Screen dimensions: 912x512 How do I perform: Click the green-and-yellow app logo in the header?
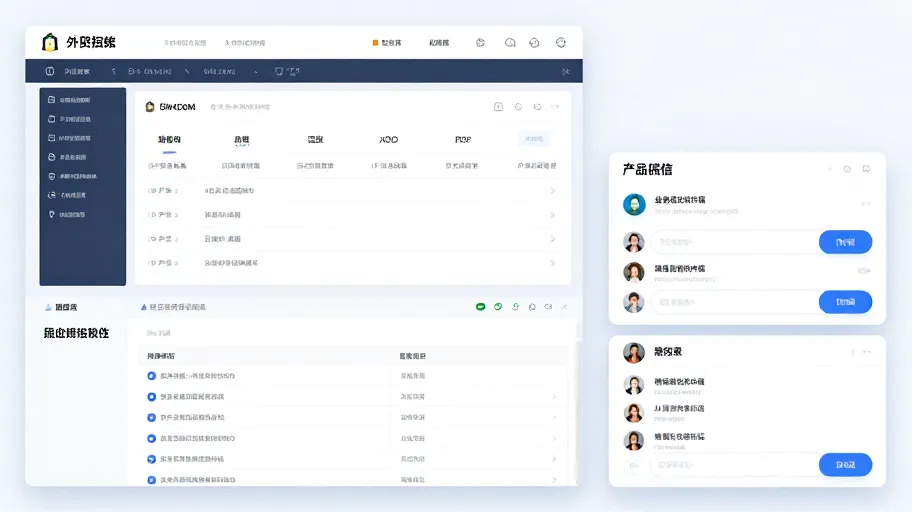pos(50,42)
